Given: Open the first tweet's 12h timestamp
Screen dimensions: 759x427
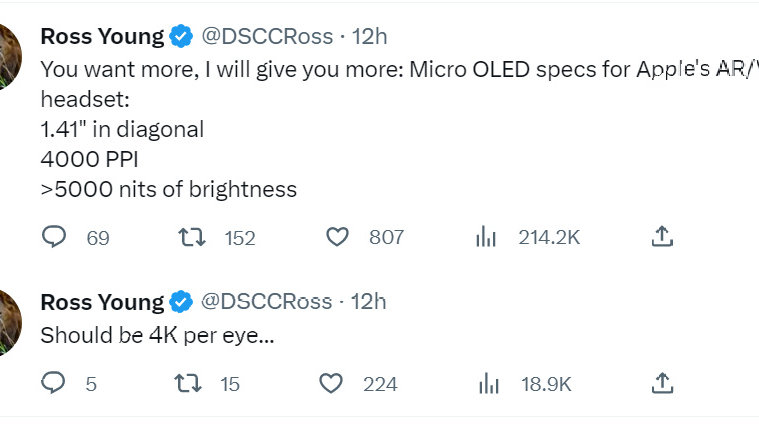Looking at the screenshot, I should point(369,37).
